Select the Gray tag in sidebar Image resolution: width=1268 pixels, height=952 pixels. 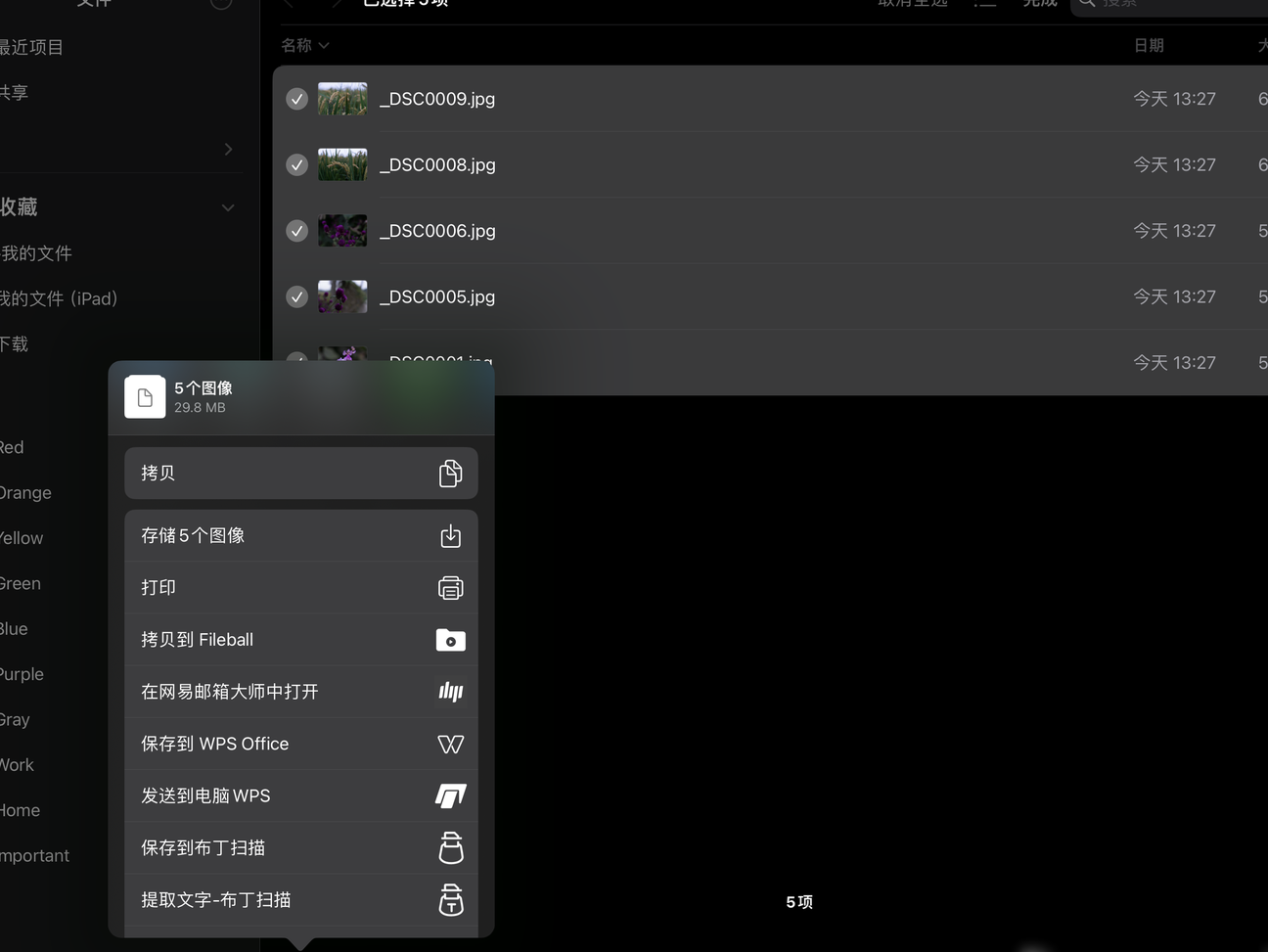pos(15,719)
